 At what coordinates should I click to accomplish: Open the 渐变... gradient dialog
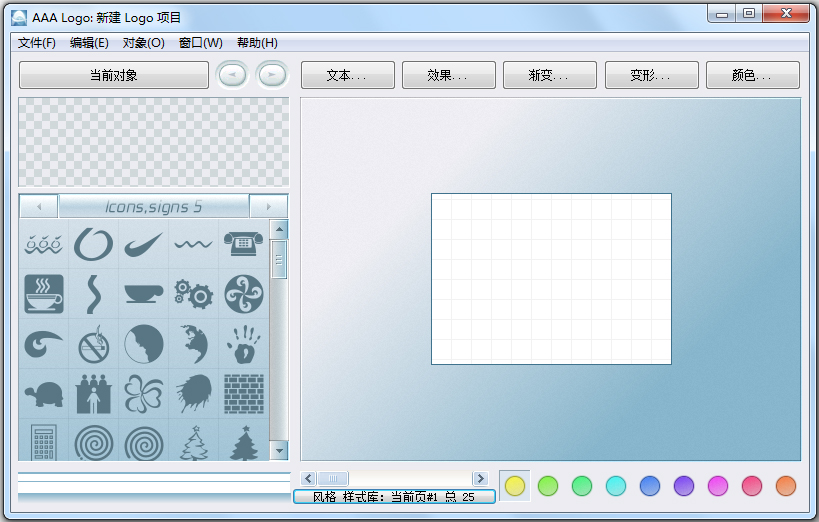click(x=549, y=75)
